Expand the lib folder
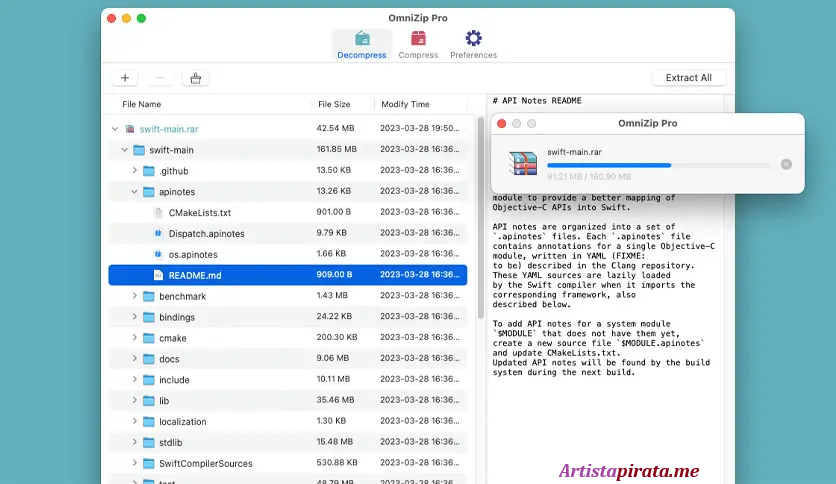Viewport: 836px width, 484px height. 134,400
